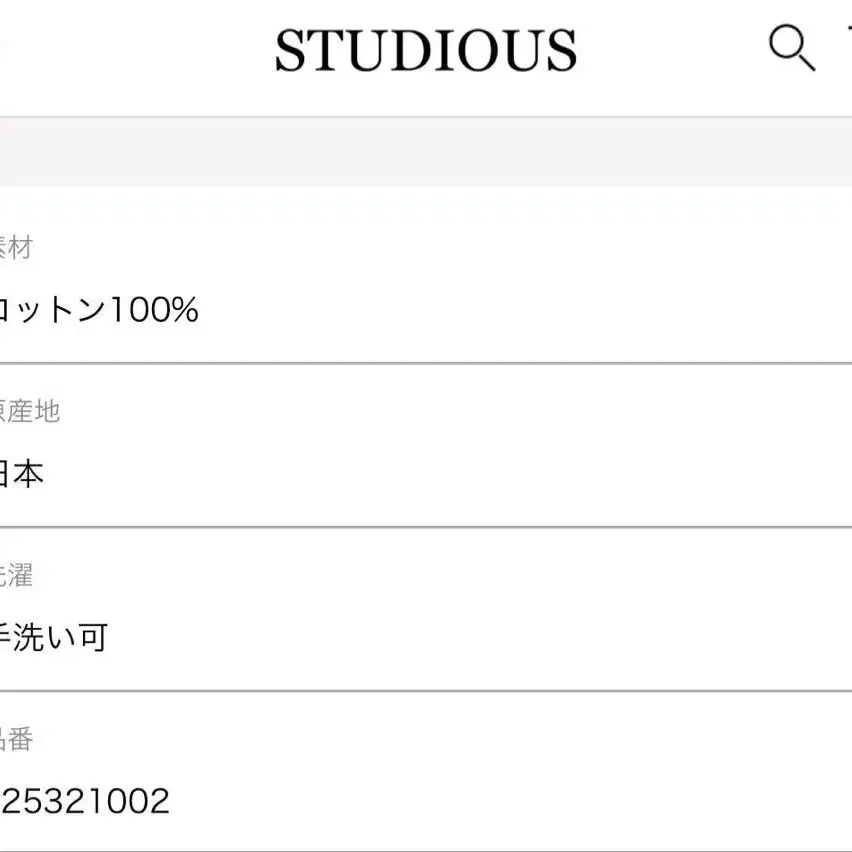
Task: Click the header's bottom border line
Action: [x=426, y=116]
